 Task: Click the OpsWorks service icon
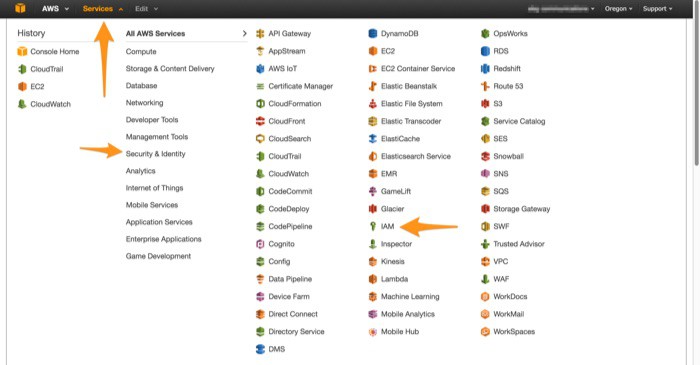click(485, 33)
